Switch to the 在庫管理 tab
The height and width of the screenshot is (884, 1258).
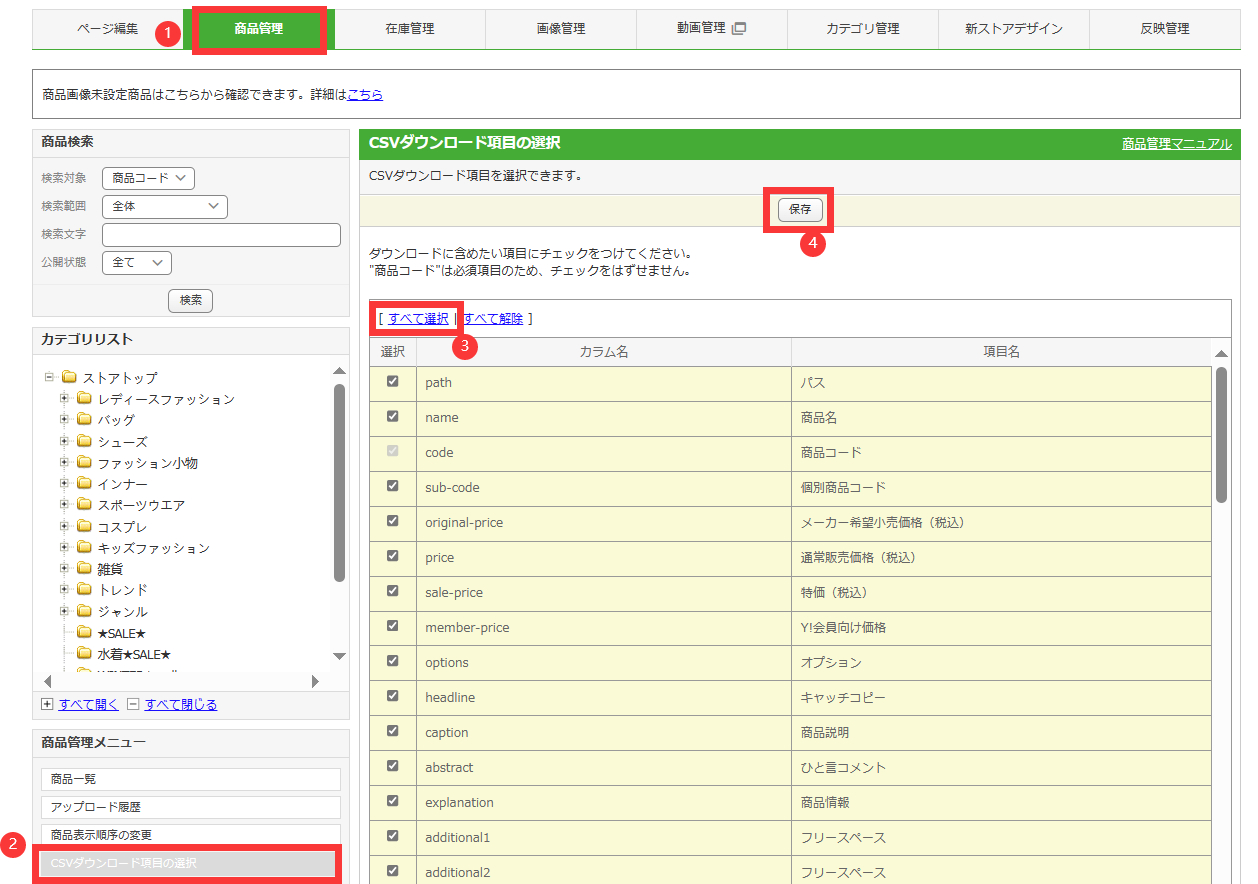click(409, 29)
